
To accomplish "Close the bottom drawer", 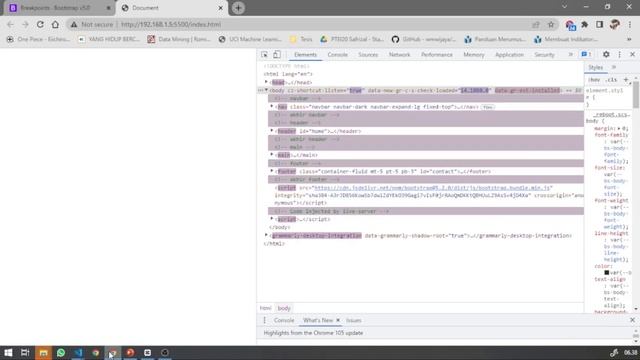I will (x=632, y=320).
